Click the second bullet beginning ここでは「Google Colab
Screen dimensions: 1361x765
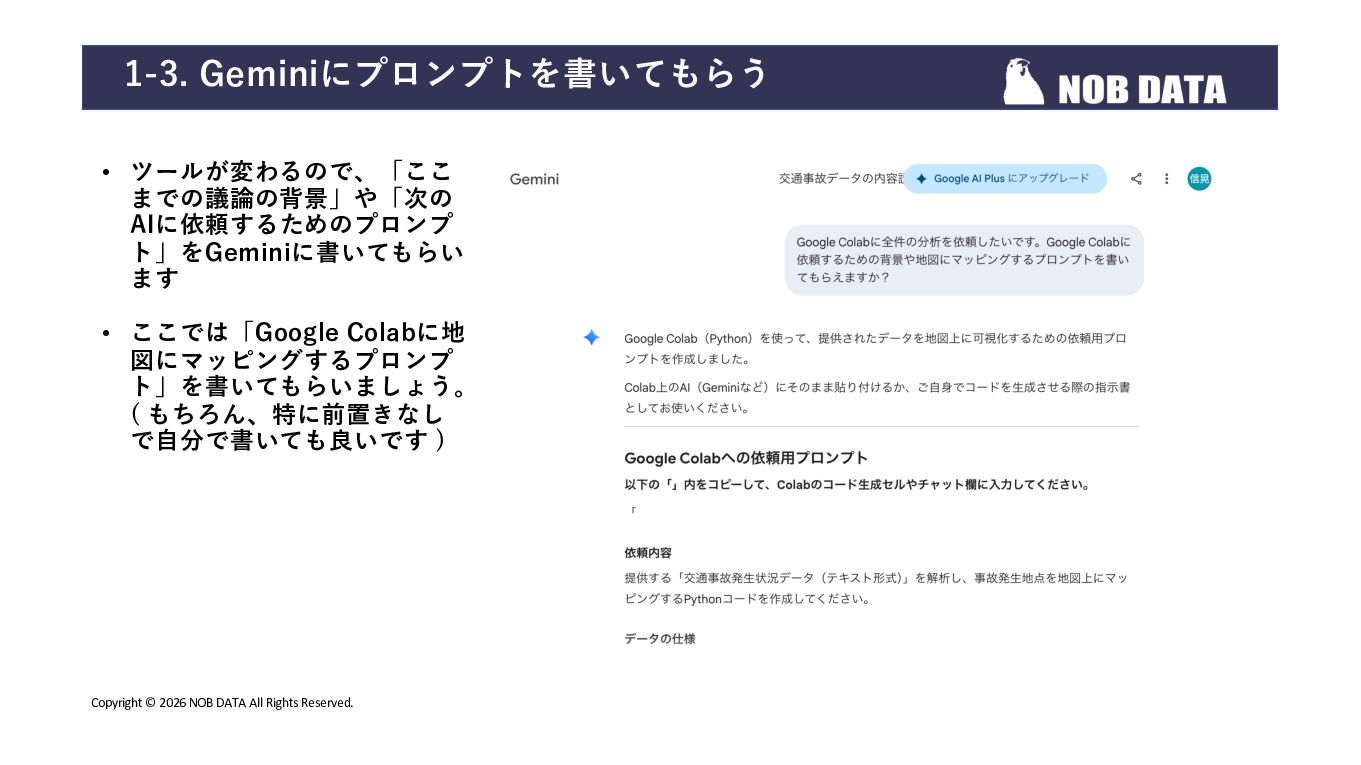coord(297,386)
